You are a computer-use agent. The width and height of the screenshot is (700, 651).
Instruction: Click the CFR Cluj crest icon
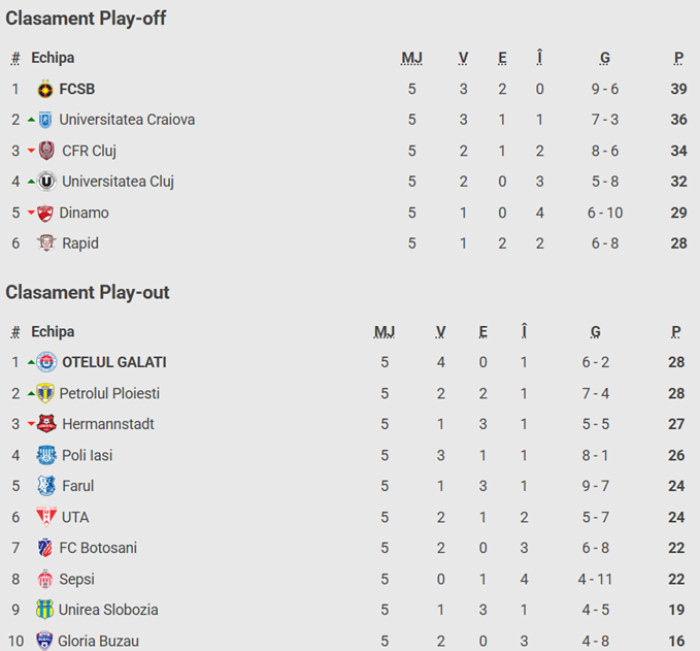click(47, 151)
